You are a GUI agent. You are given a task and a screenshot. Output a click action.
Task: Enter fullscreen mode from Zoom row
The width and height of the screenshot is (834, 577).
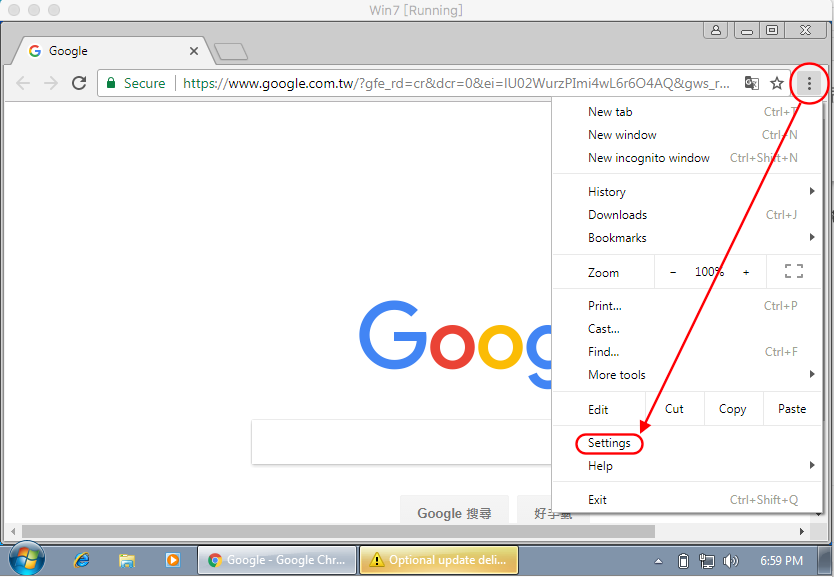(794, 271)
